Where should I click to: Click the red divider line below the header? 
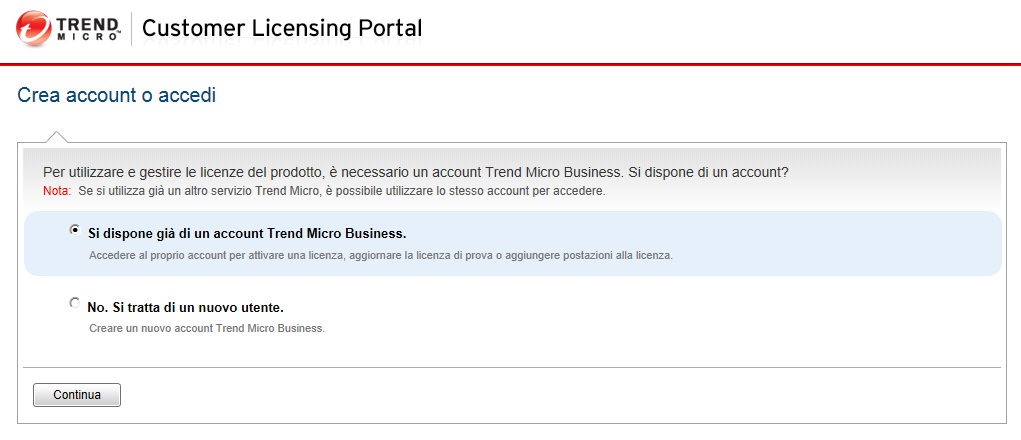pos(510,64)
